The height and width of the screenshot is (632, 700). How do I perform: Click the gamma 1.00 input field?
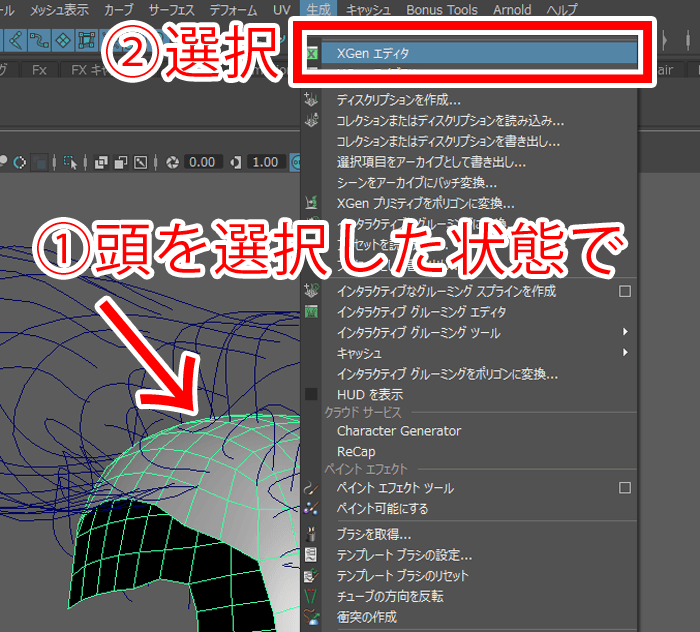pos(265,162)
